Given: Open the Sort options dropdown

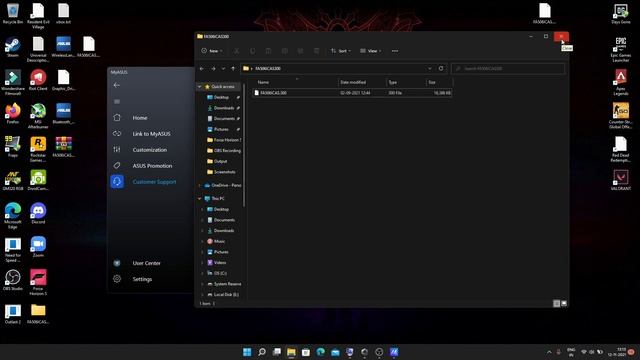Looking at the screenshot, I should [x=341, y=51].
